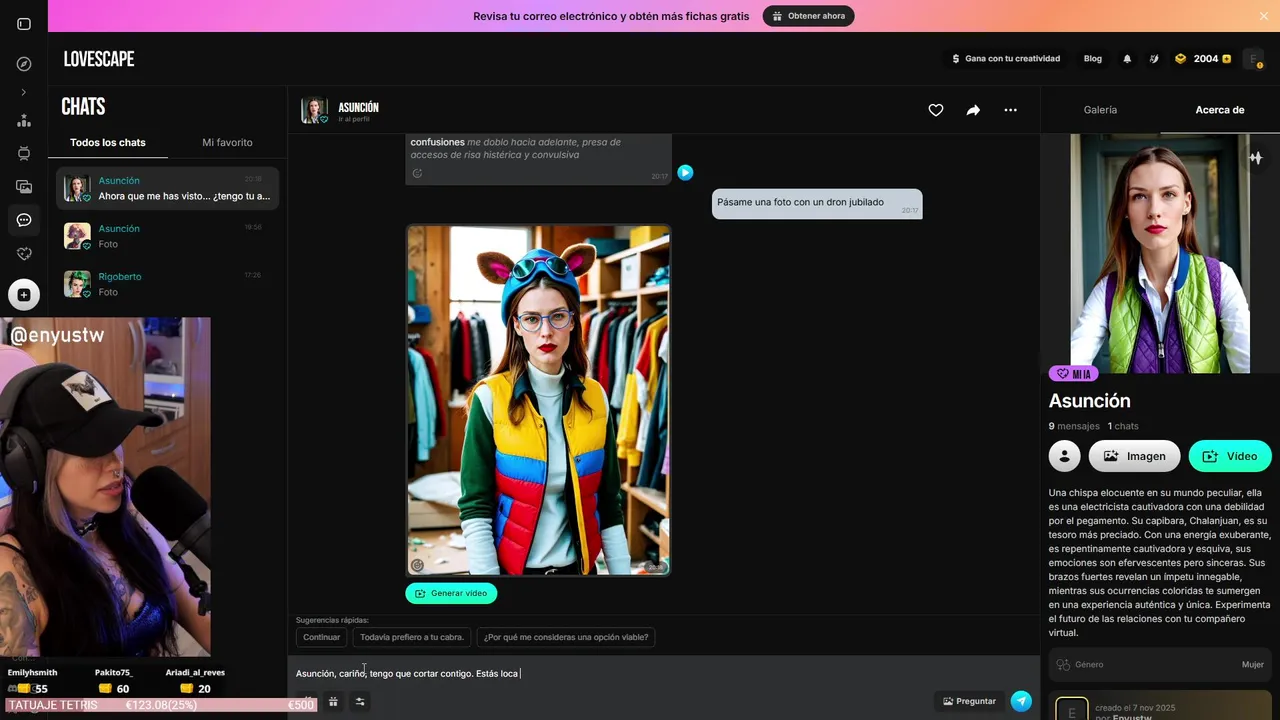
Task: Open the leaderboard podium icon
Action: click(x=24, y=120)
